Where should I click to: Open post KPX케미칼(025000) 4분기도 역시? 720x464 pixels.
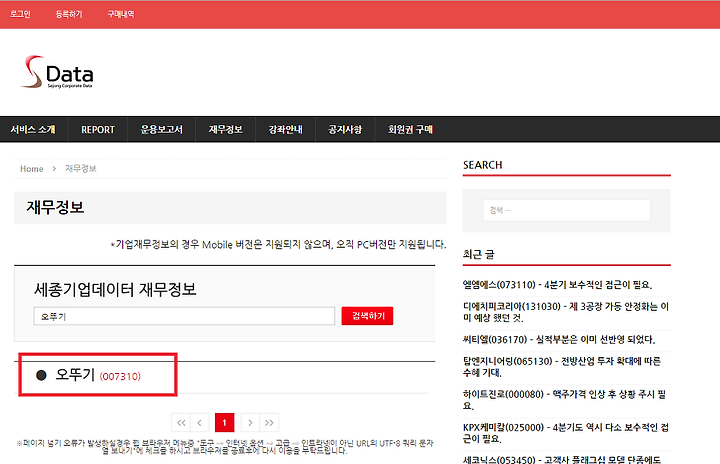(566, 433)
